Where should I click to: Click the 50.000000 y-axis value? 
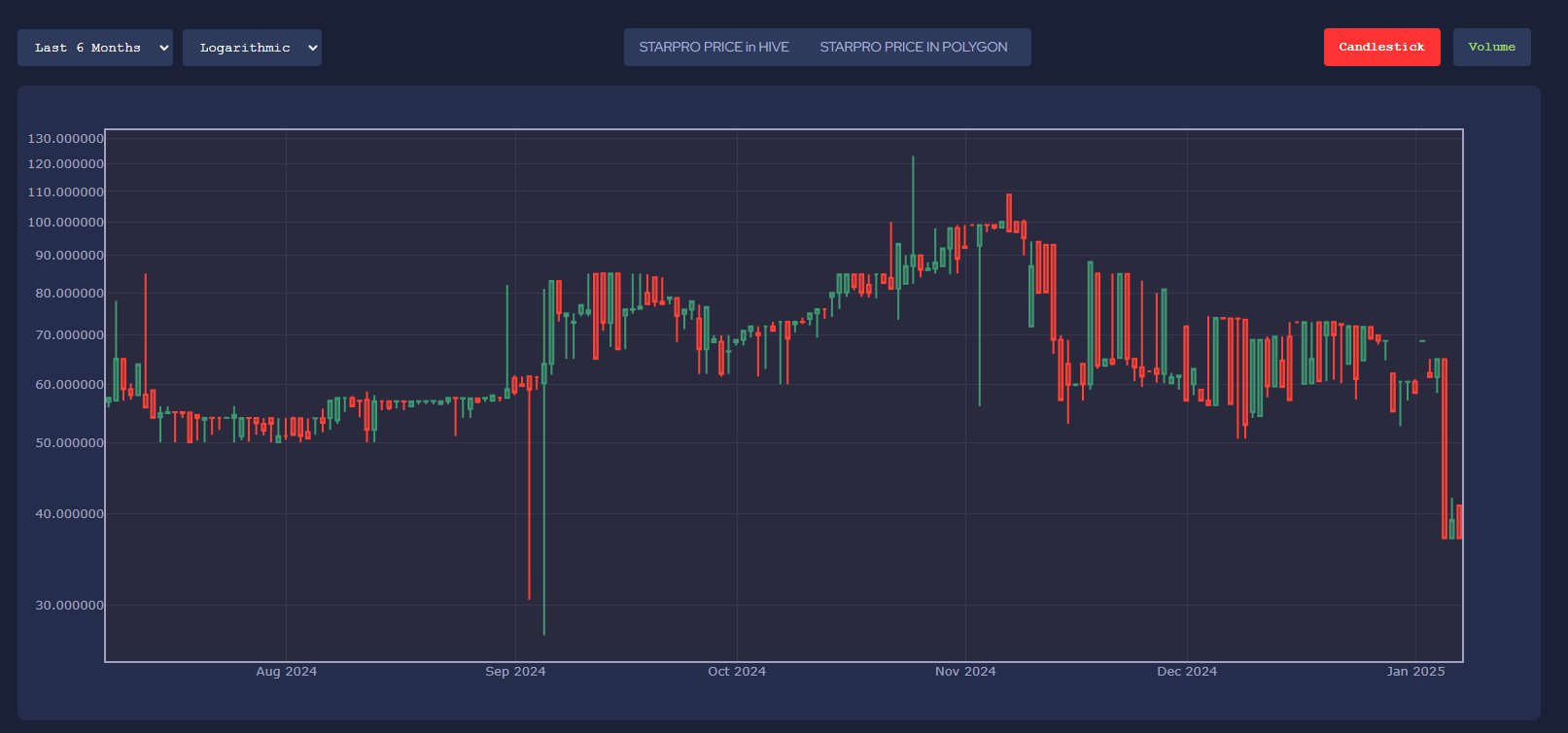click(x=69, y=443)
